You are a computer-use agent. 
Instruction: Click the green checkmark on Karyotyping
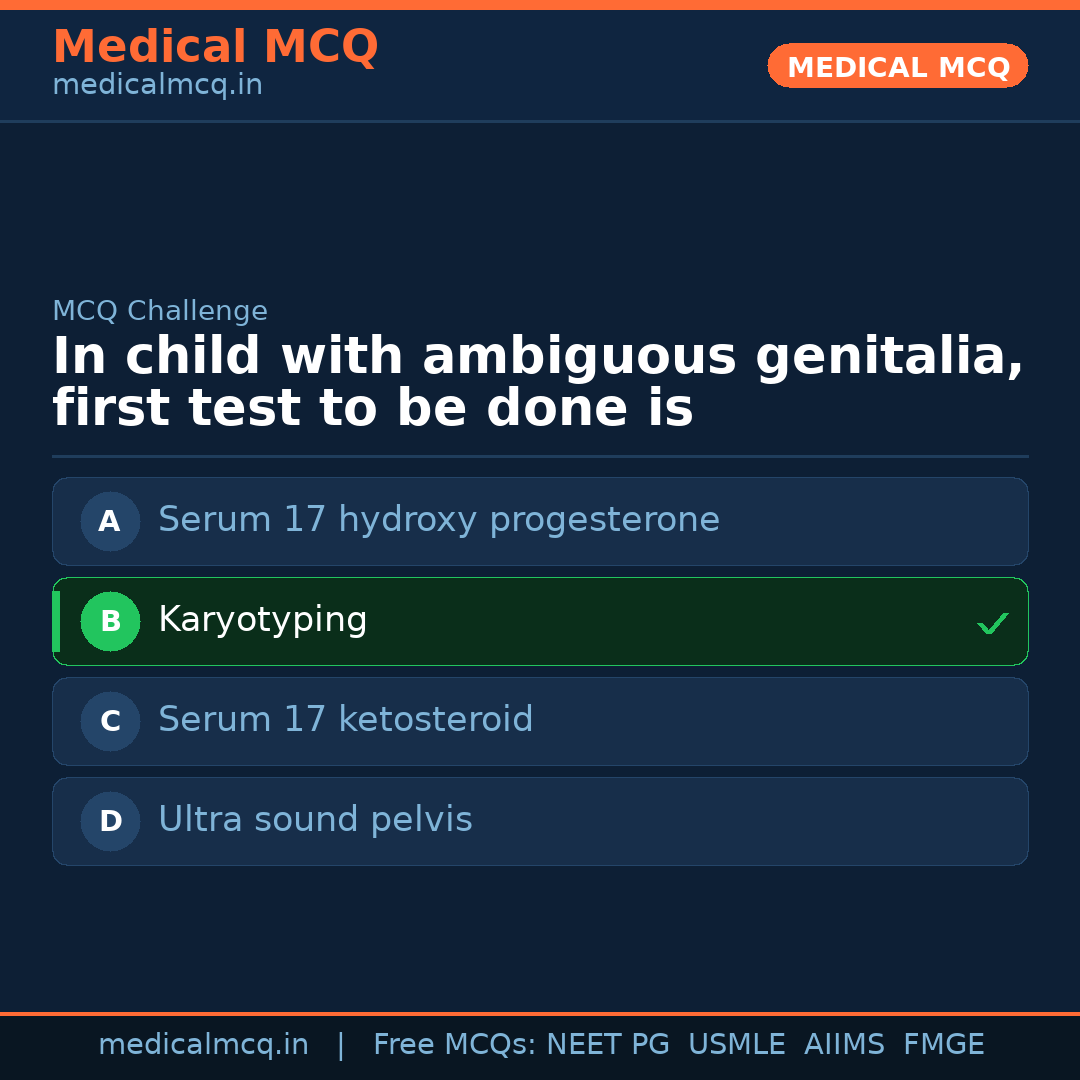(x=992, y=623)
